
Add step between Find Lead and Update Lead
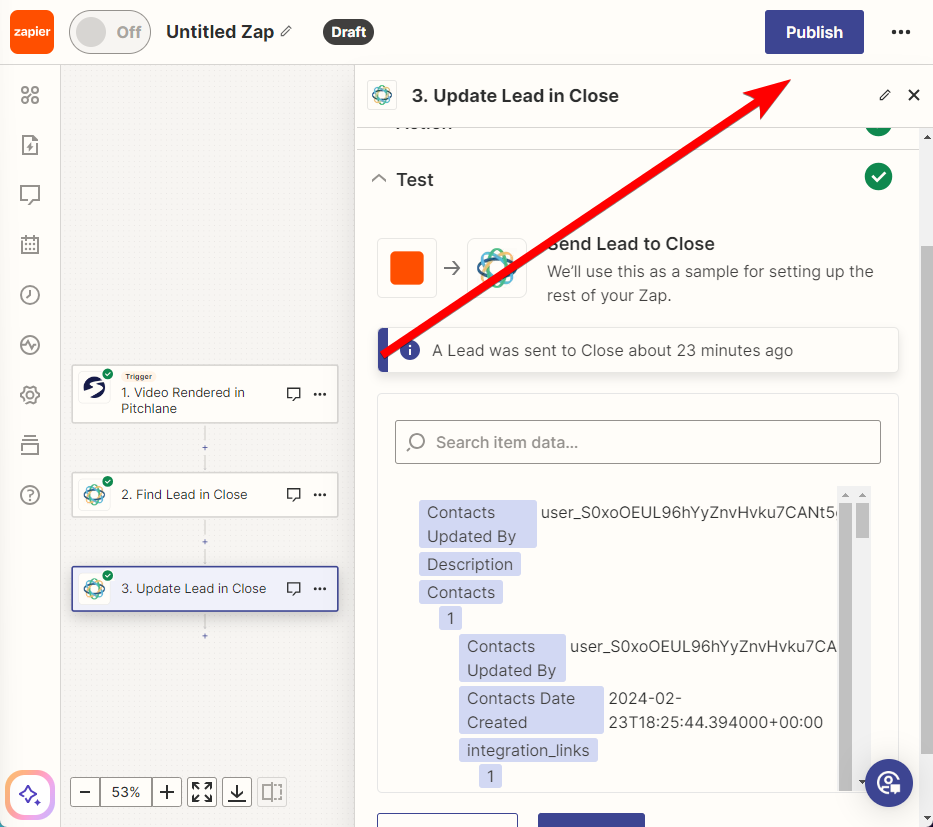click(x=205, y=541)
